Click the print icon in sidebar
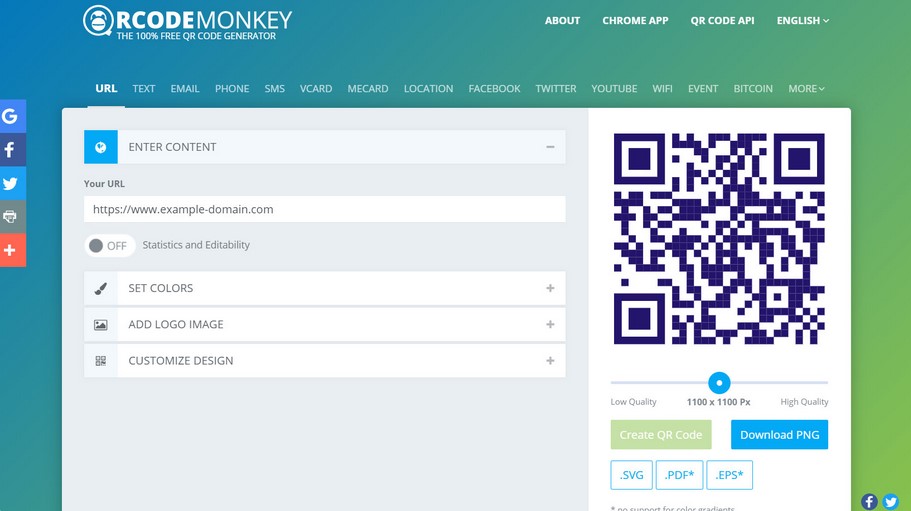The width and height of the screenshot is (911, 511). coord(11,216)
